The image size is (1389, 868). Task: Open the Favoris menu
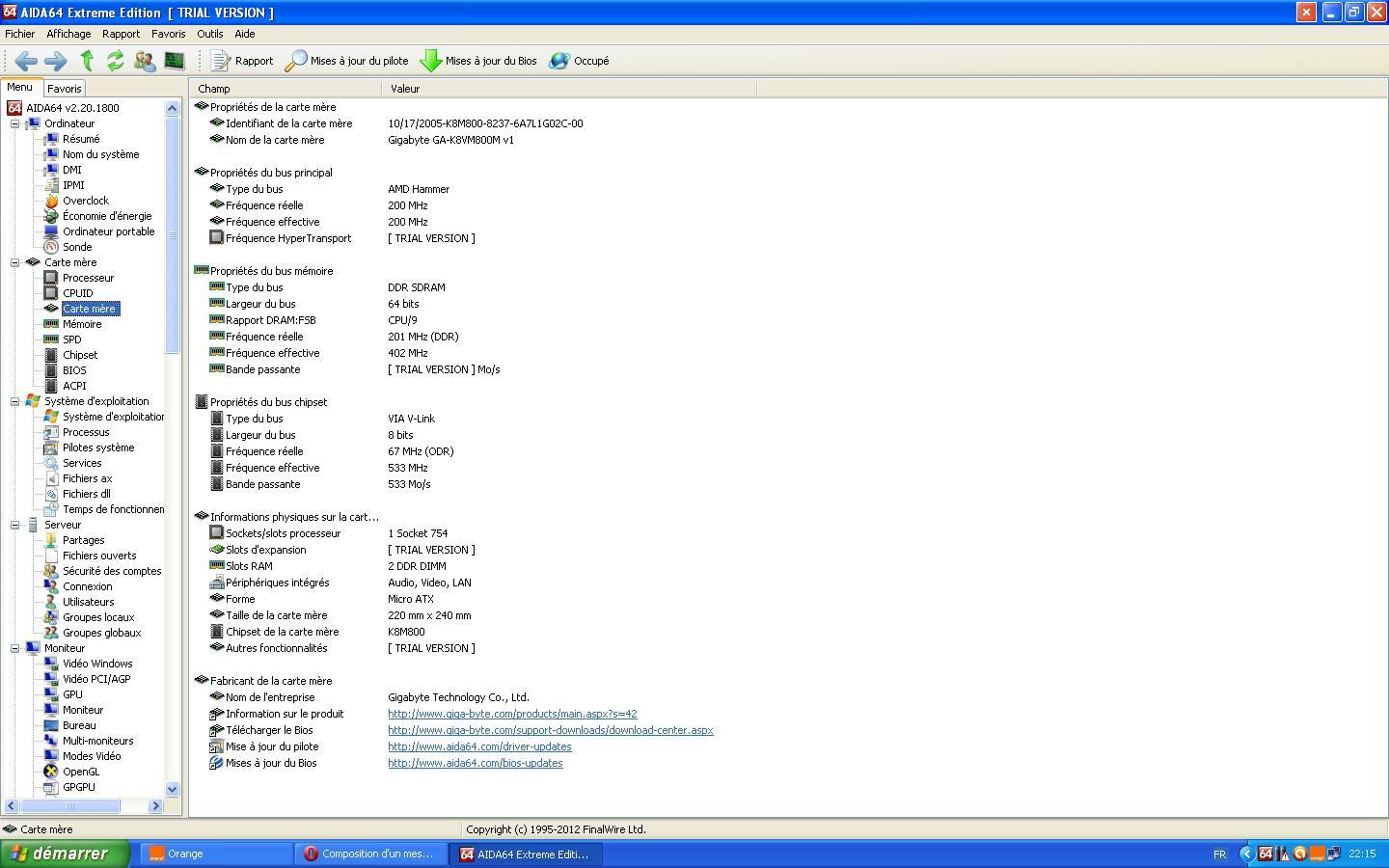click(x=168, y=34)
